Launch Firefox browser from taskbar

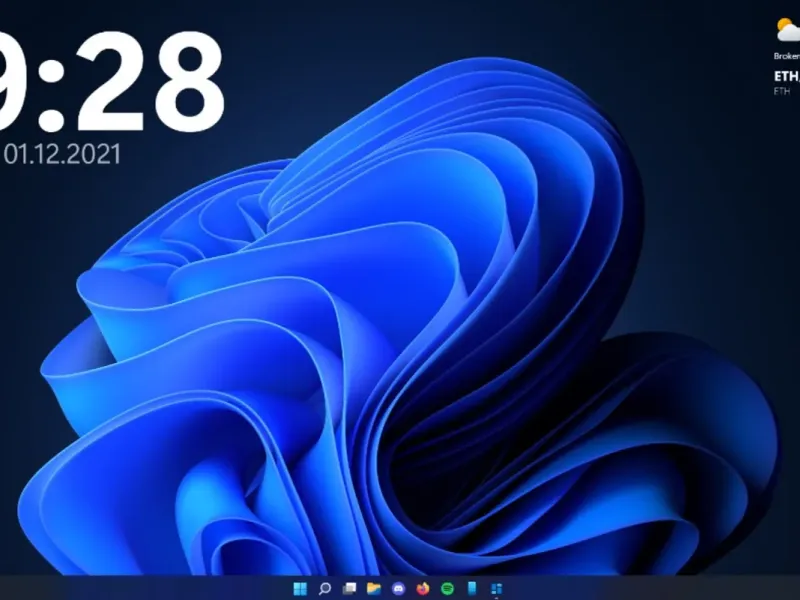422,588
